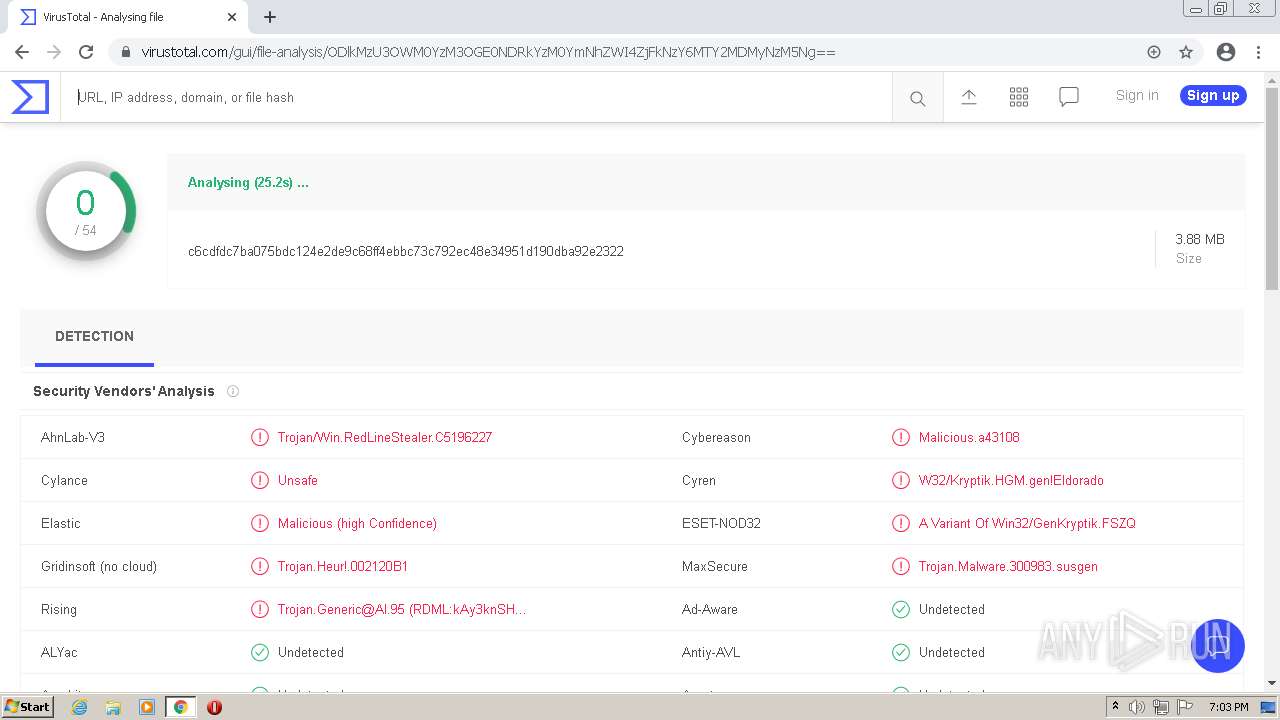Viewport: 1280px width, 720px height.
Task: Close the VirusTotal browser tab
Action: 232,17
